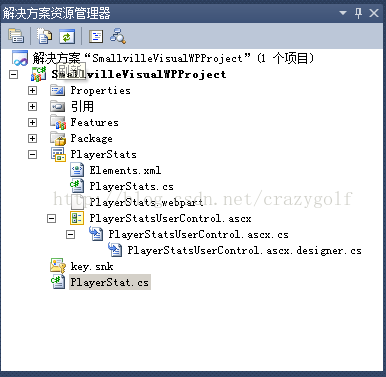The height and width of the screenshot is (377, 386).
Task: Select the 引用 tree item
Action: pos(82,106)
